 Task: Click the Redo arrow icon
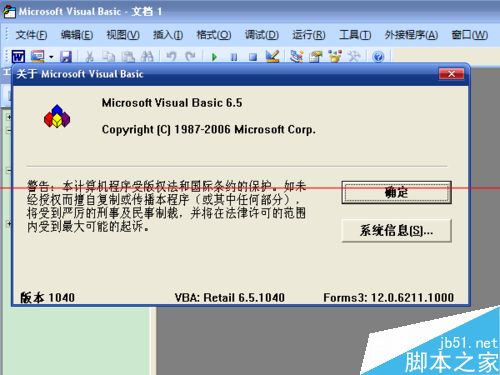190,56
